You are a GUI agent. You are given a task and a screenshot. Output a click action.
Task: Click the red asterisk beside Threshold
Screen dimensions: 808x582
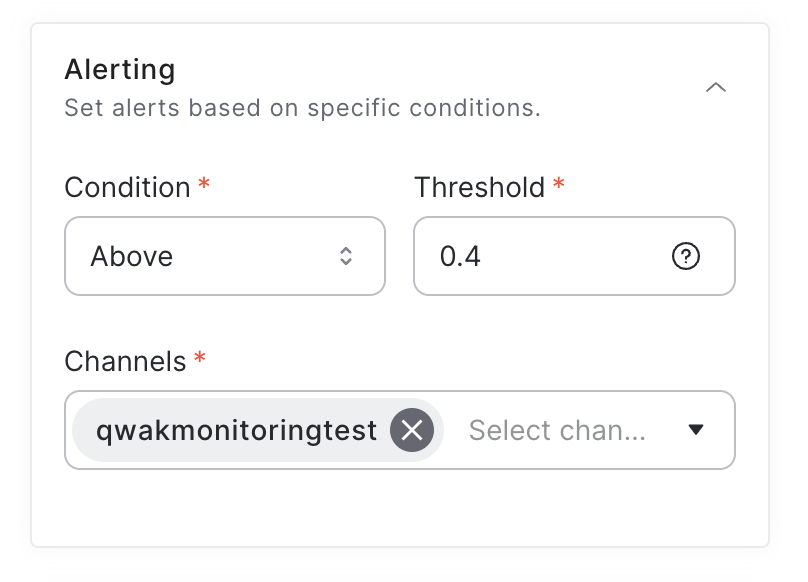558,185
